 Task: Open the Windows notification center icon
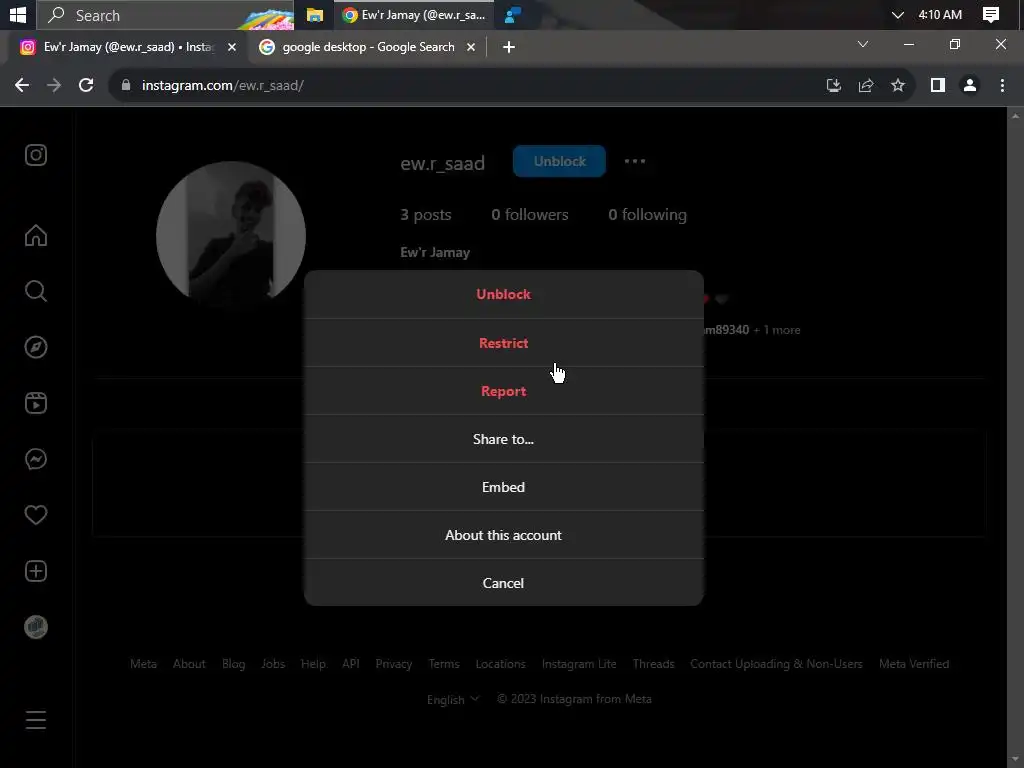coord(991,15)
